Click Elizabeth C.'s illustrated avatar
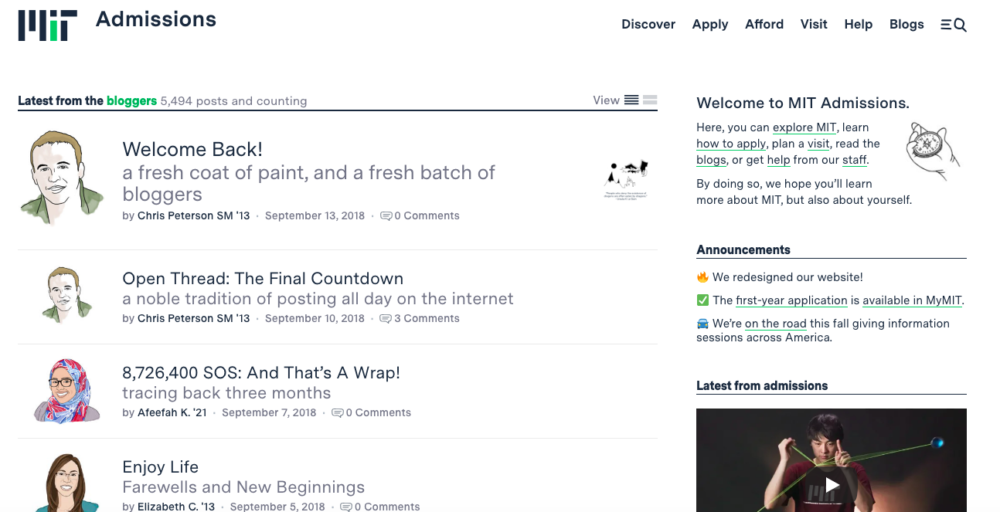Image resolution: width=1000 pixels, height=512 pixels. pos(65,483)
